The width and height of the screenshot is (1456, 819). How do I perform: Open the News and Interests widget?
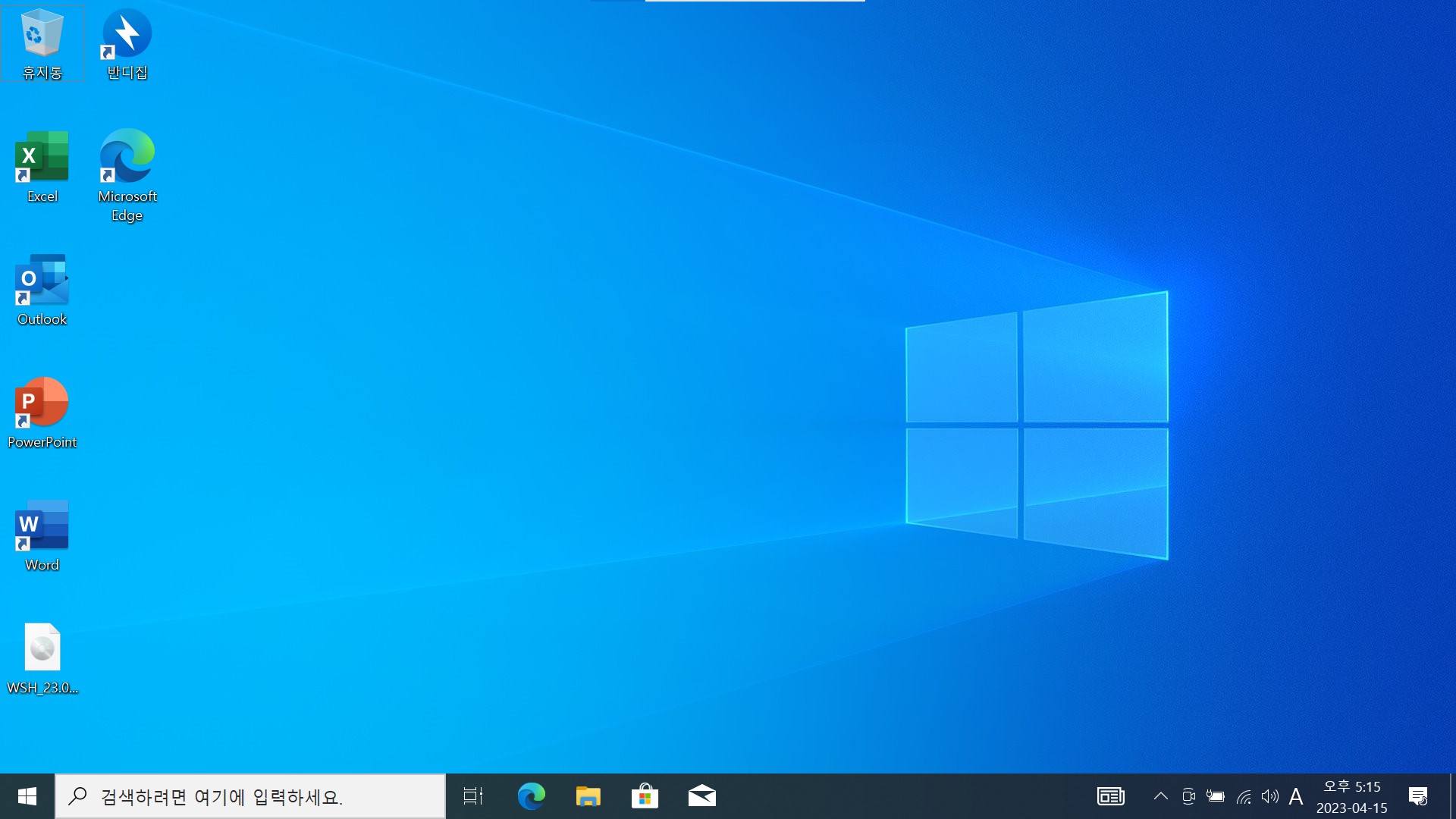point(1111,796)
